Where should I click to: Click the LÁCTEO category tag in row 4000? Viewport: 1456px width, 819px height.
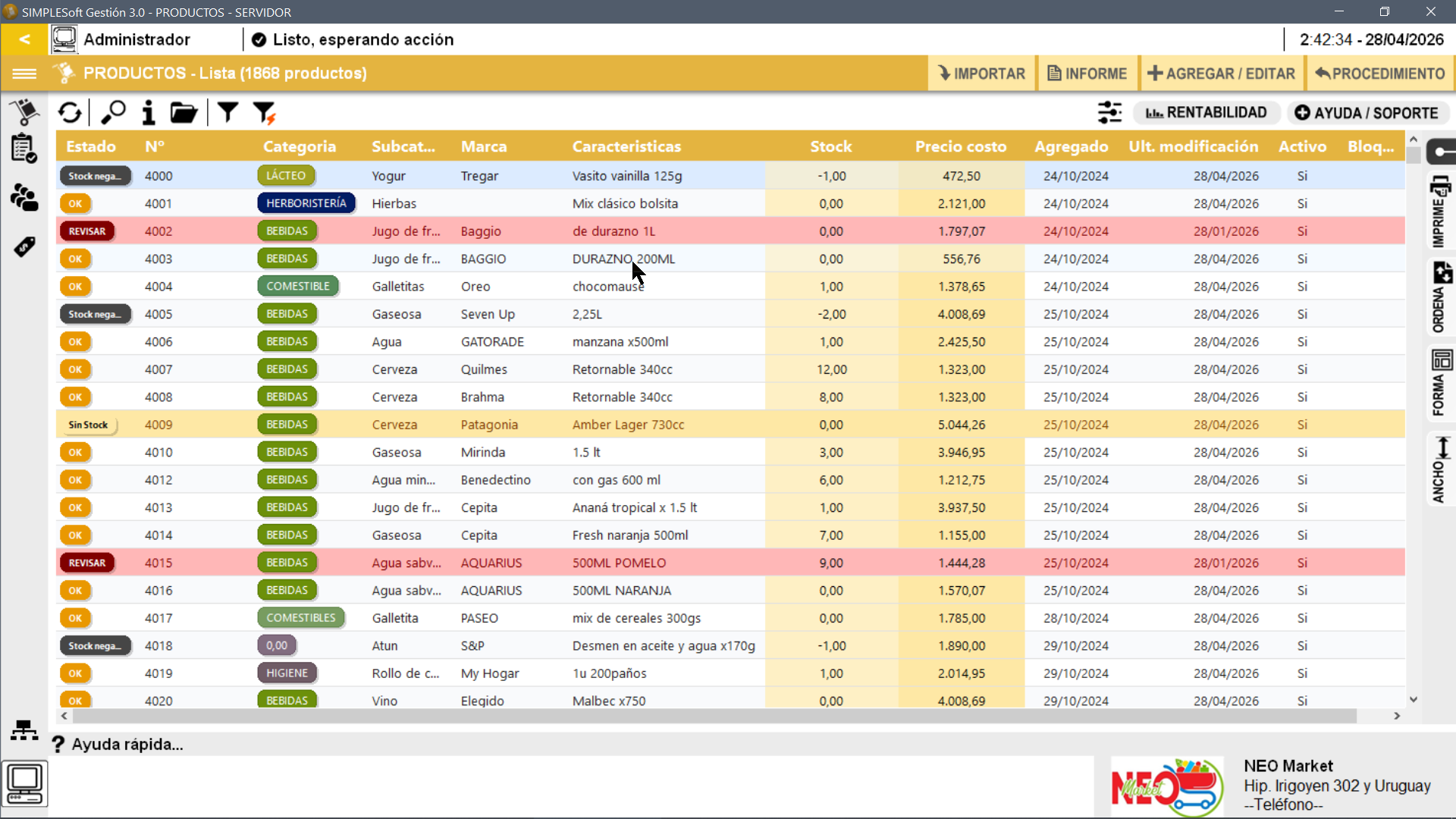pyautogui.click(x=286, y=176)
